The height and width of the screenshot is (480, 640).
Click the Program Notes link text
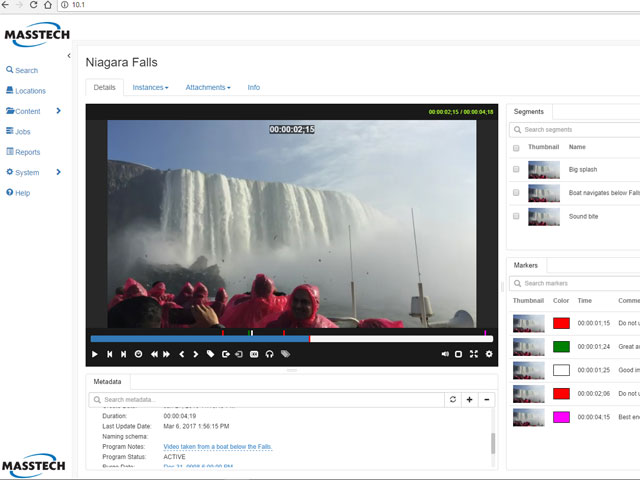click(x=218, y=447)
